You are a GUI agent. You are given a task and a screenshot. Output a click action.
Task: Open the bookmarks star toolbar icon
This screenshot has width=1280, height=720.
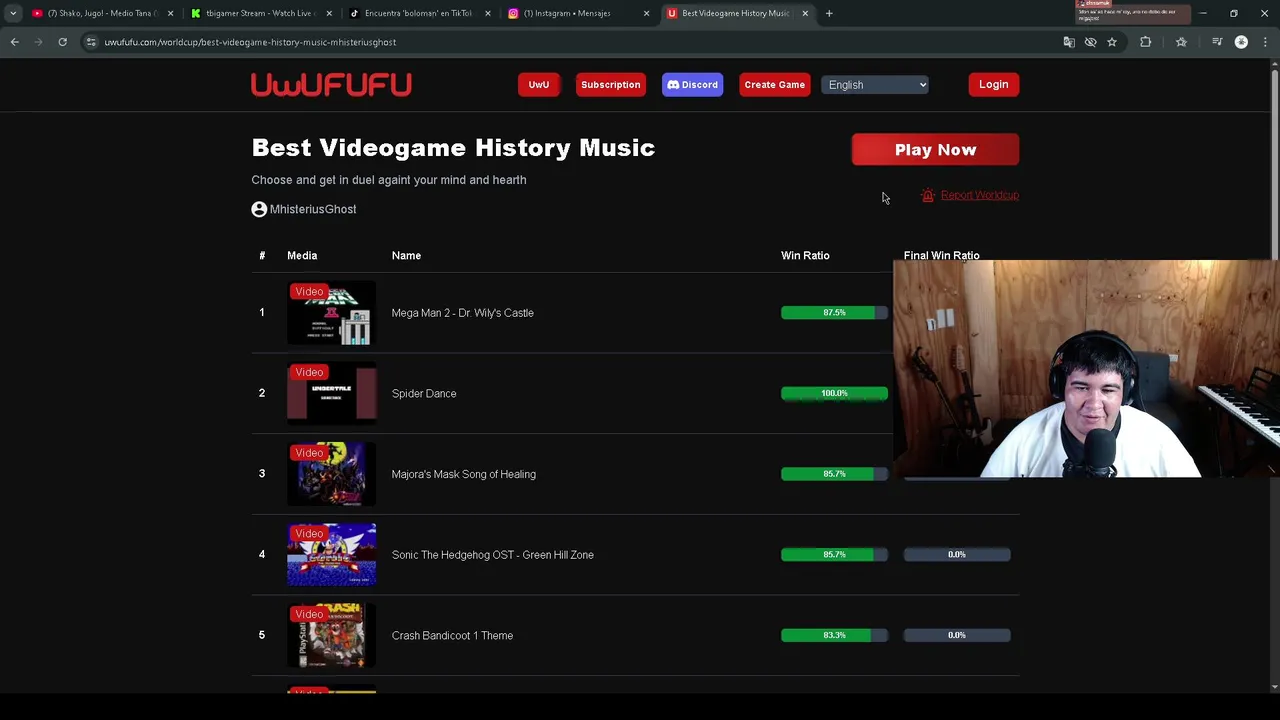(x=1181, y=42)
